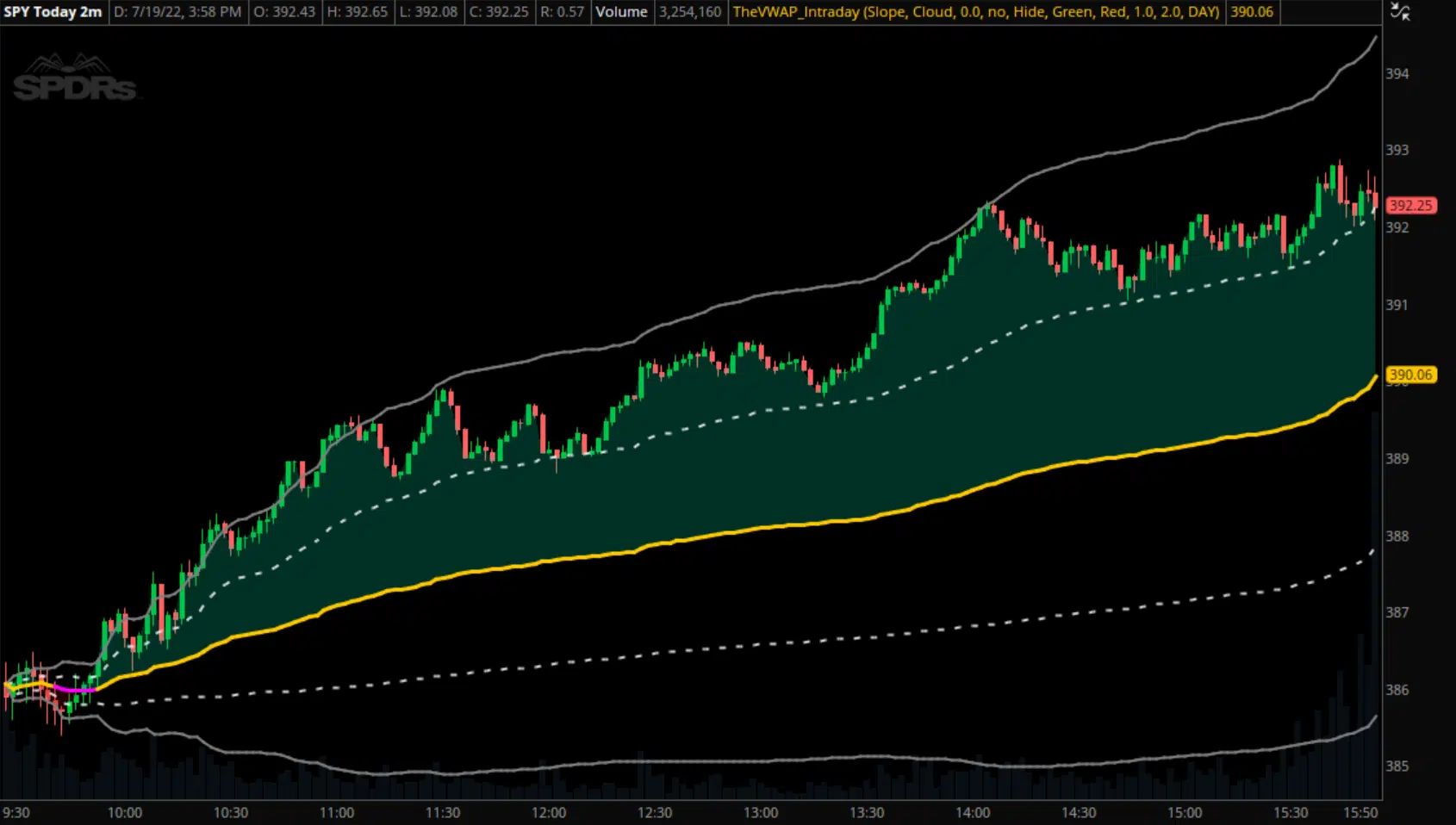Click the 14:30 time axis label
This screenshot has width=1456, height=825.
coord(1079,812)
